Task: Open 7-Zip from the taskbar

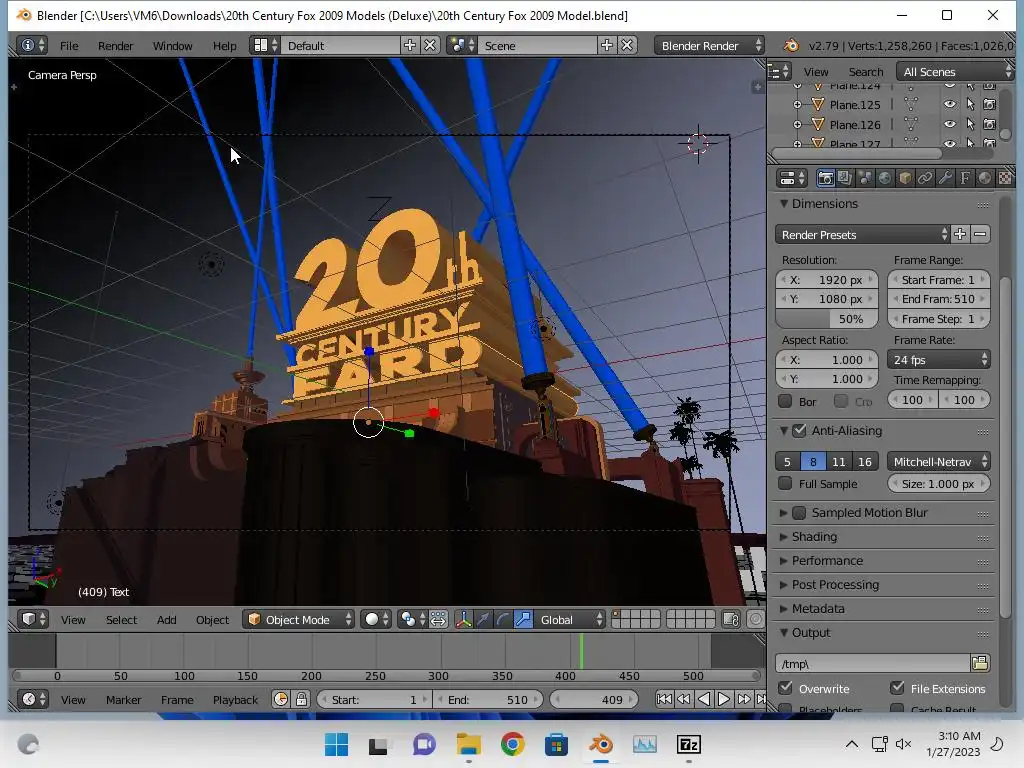Action: point(689,744)
